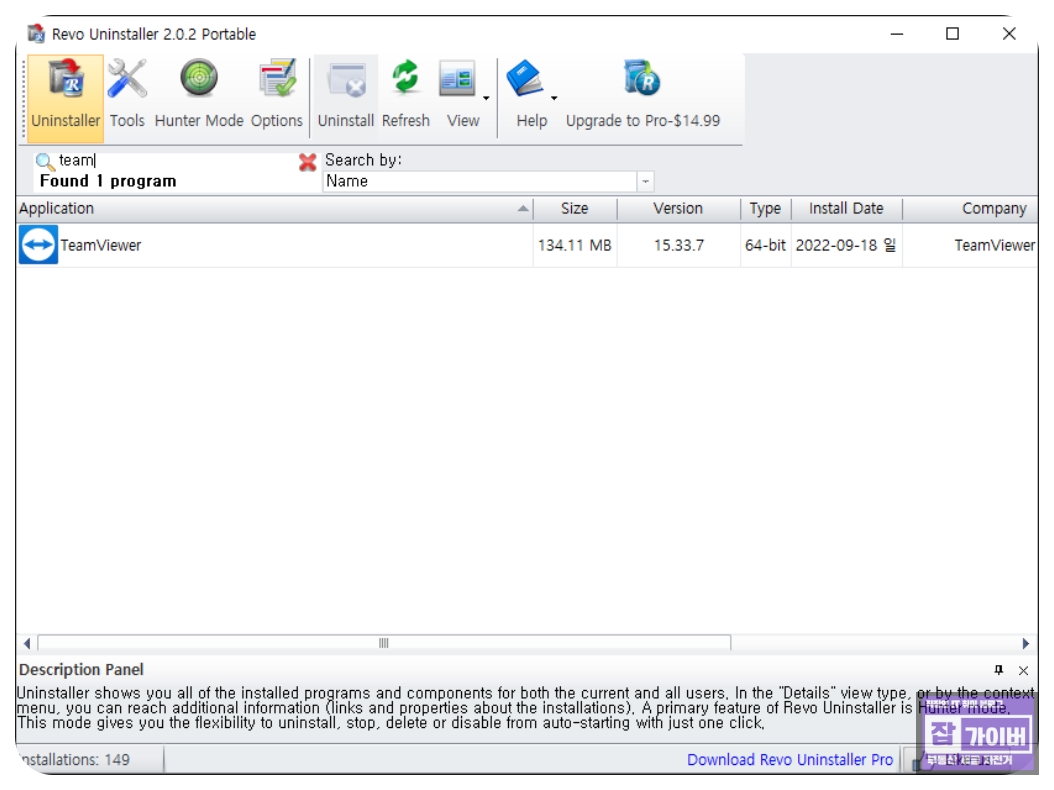
Task: Click the Installations: 149 status text
Action: coord(74,760)
